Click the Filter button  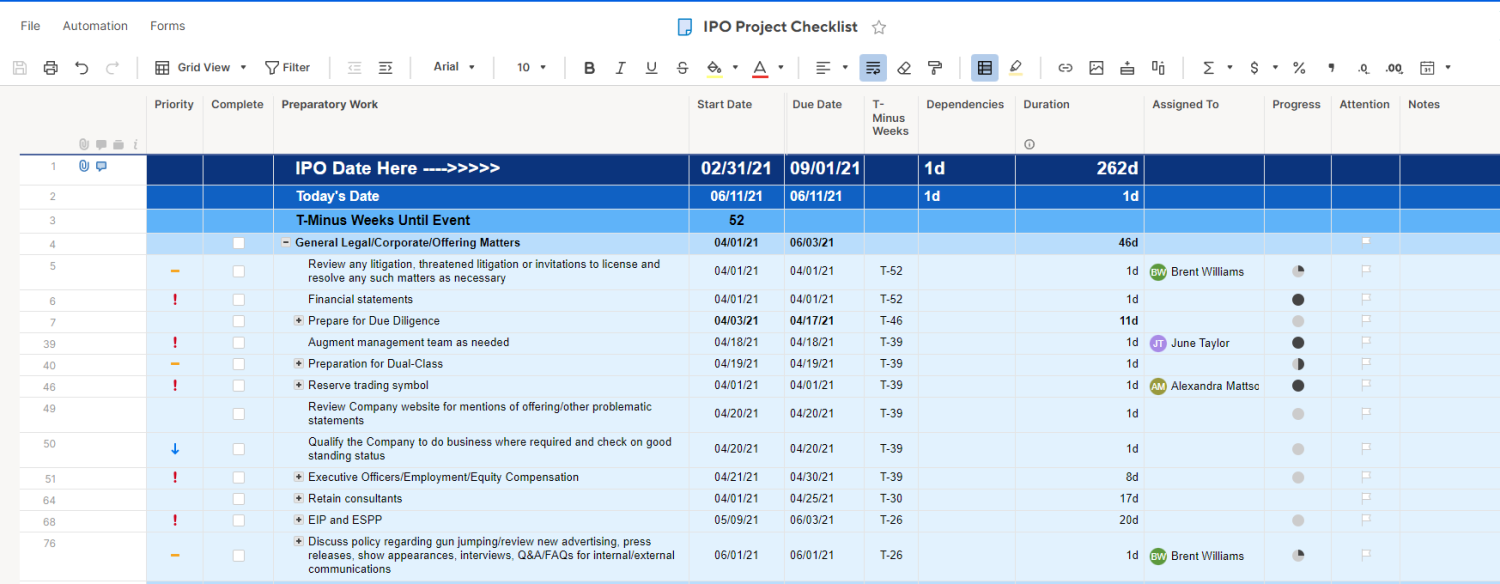coord(287,68)
